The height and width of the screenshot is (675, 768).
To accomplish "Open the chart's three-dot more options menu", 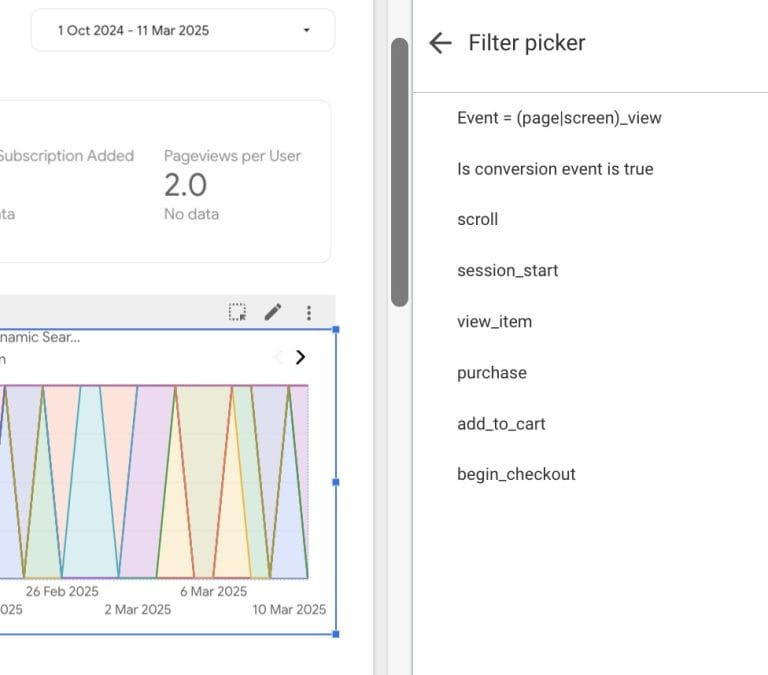I will 309,312.
